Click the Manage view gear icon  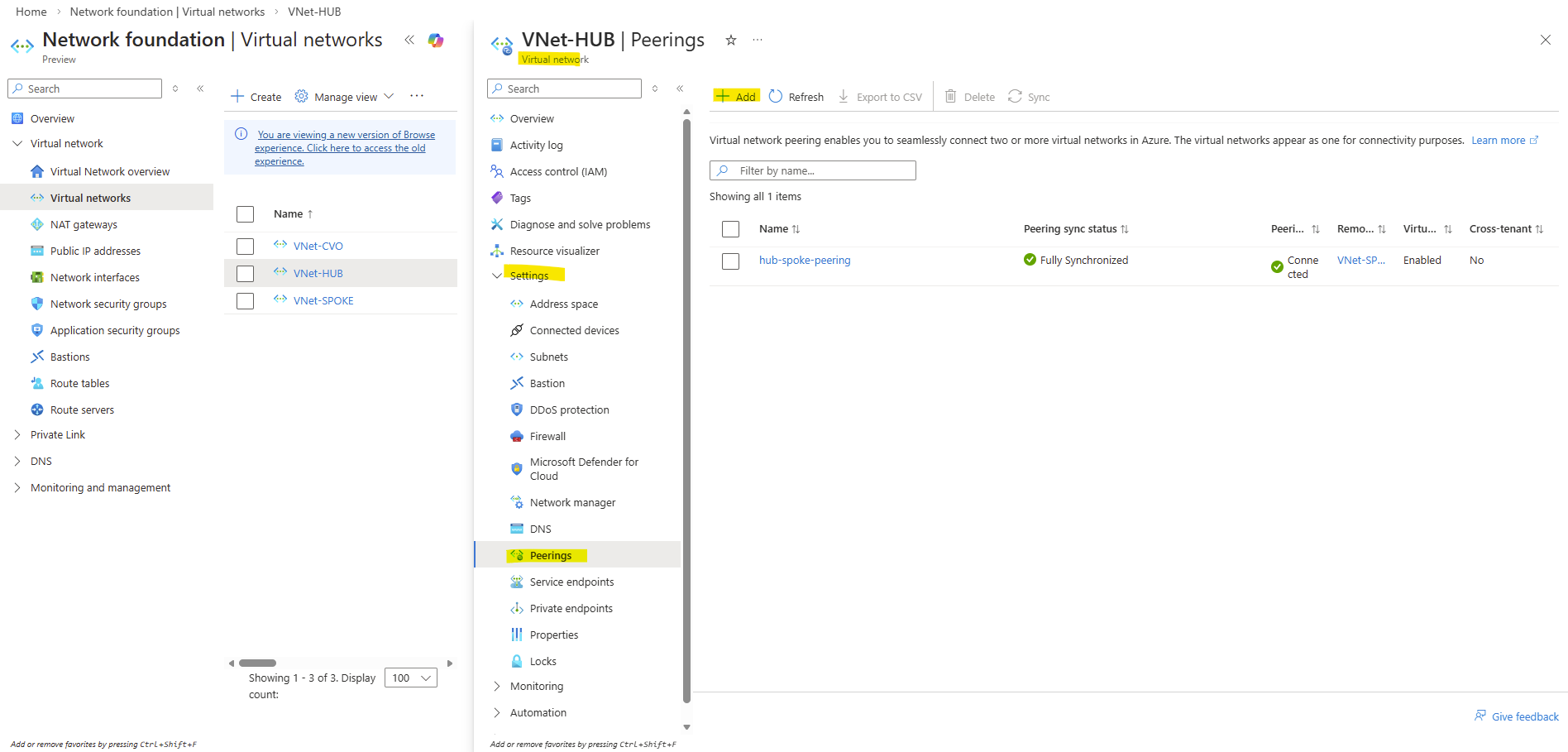pos(302,97)
